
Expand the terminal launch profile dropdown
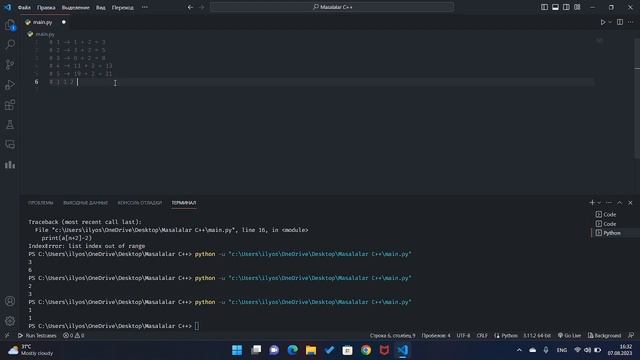[599, 203]
